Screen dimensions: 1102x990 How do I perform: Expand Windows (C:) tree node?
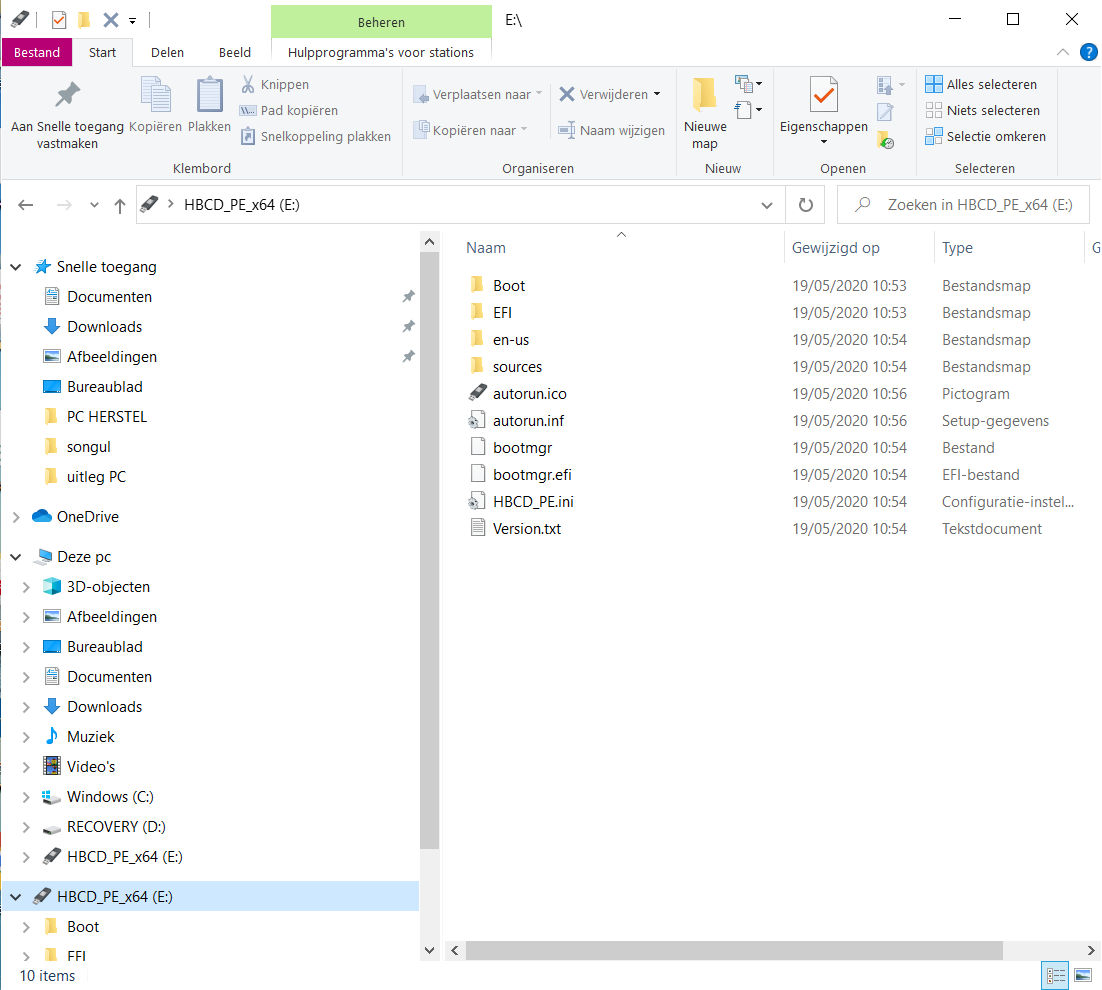[26, 797]
